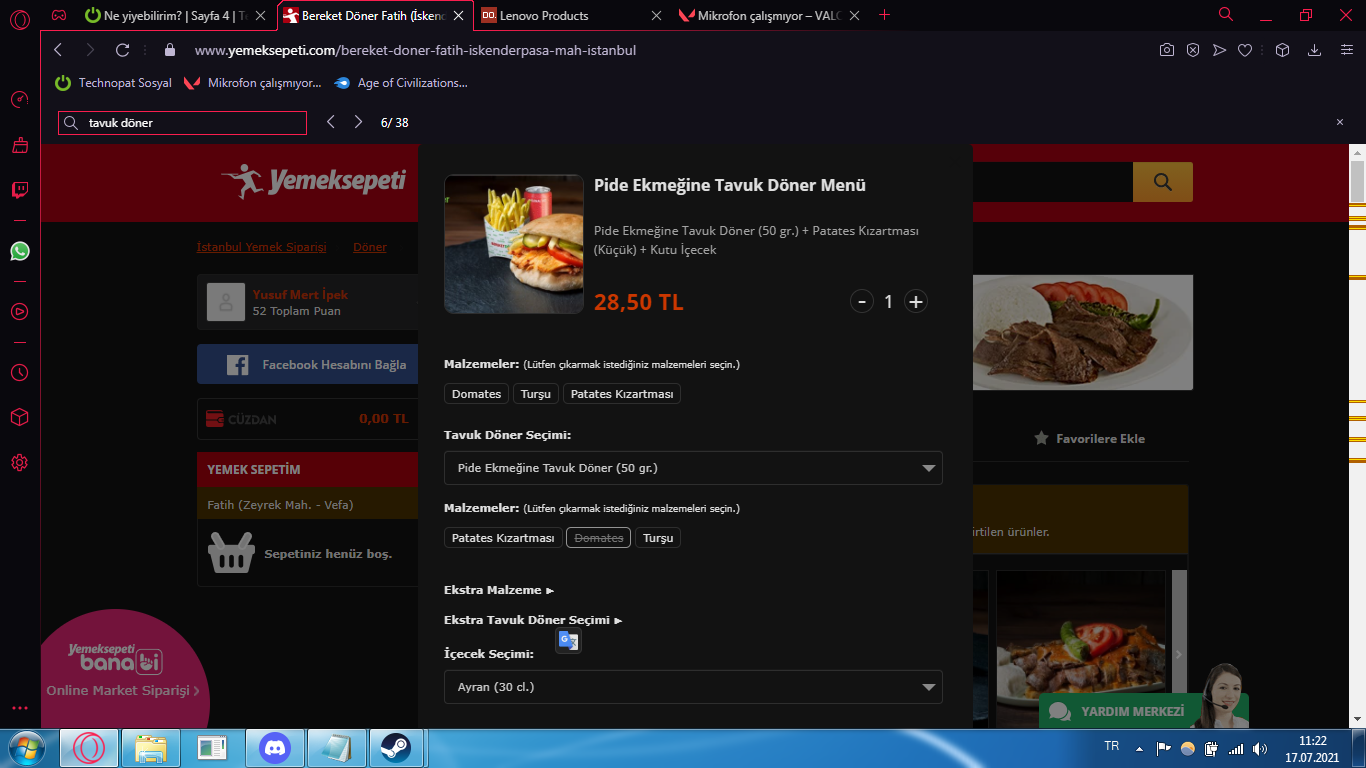Click the Yemeksepeti logo
Viewport: 1366px width, 768px height.
[x=314, y=181]
